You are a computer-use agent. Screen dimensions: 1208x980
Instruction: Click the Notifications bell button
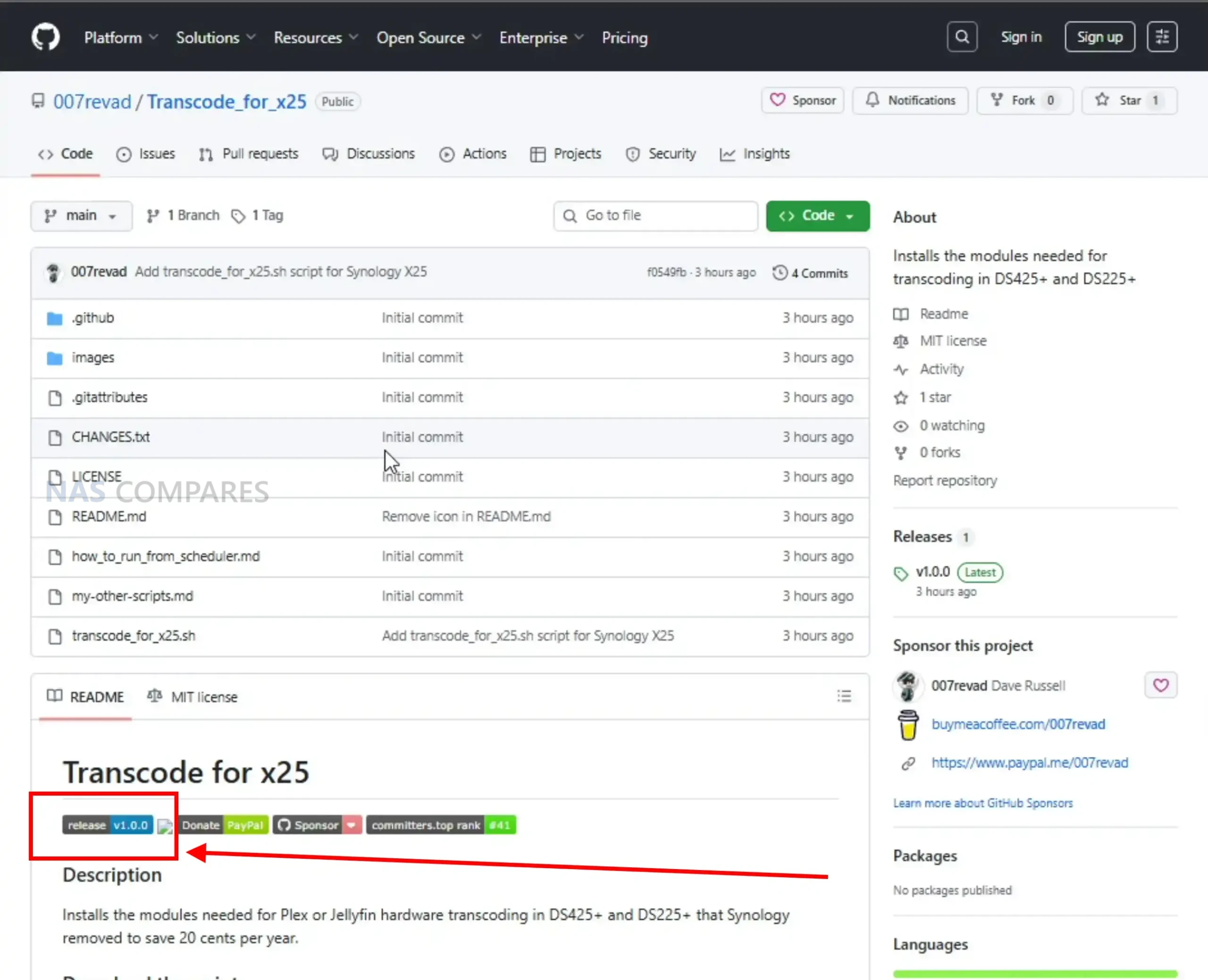(910, 101)
